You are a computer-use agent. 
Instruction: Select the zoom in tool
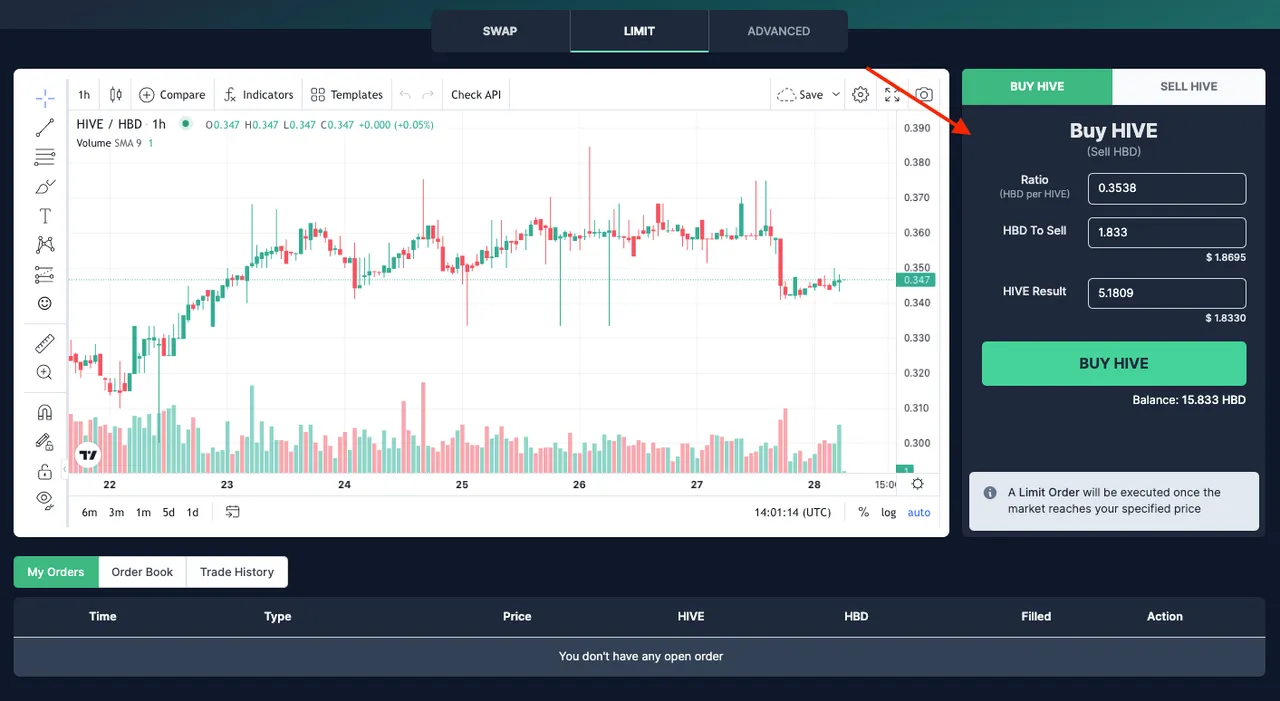pos(45,372)
